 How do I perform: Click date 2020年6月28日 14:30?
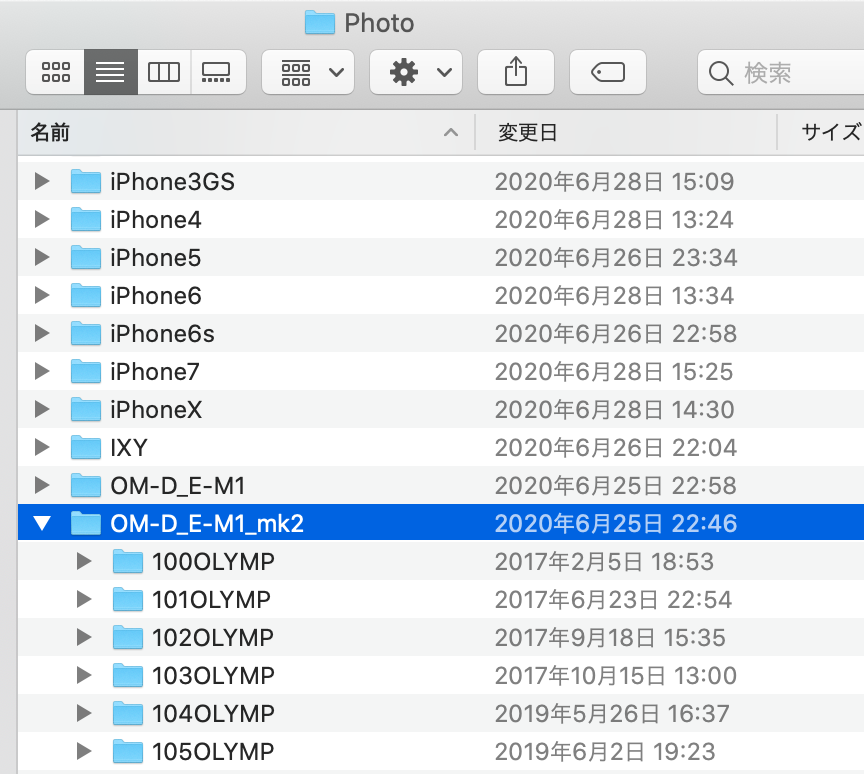click(614, 410)
